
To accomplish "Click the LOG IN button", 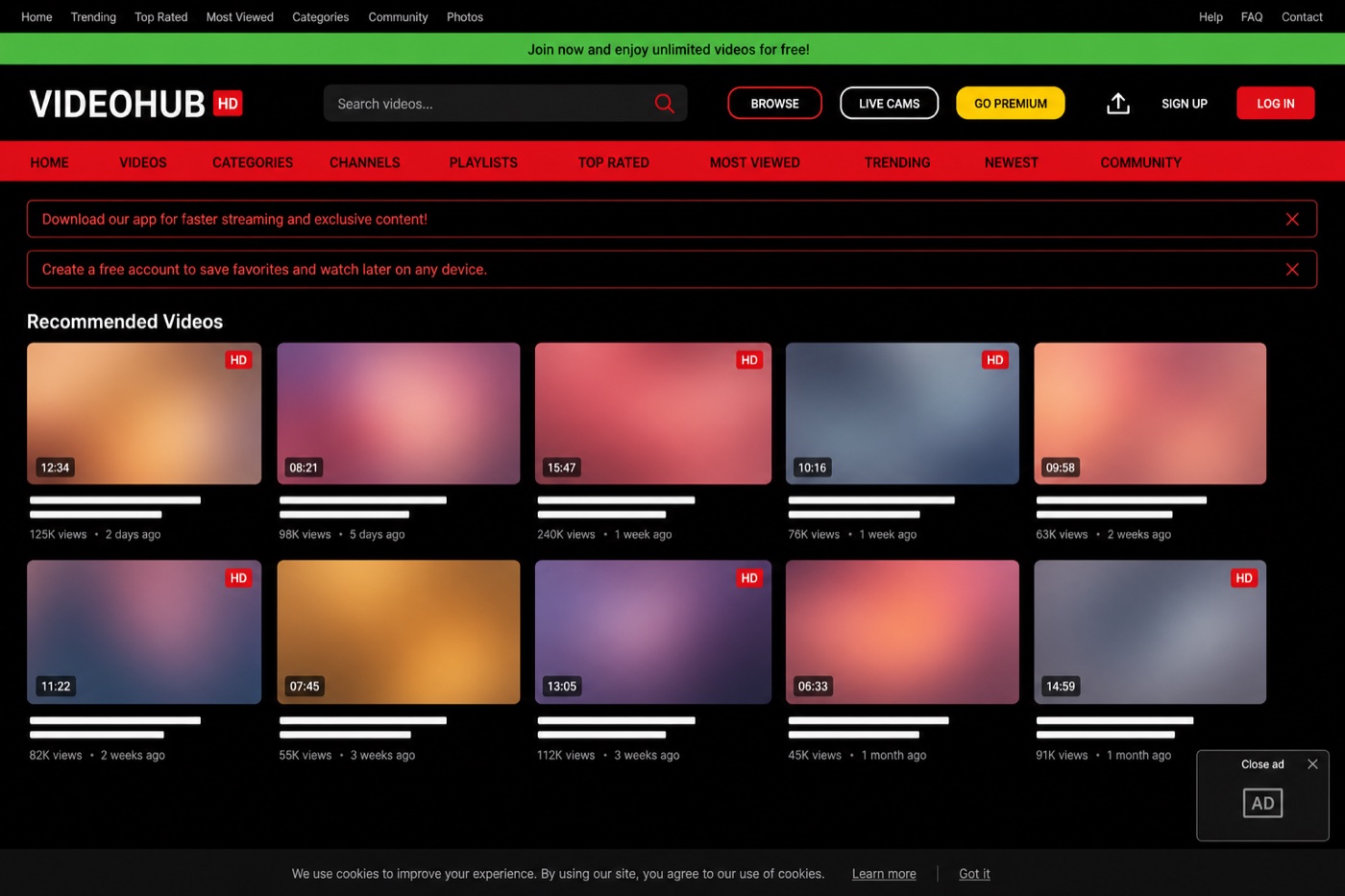I will [1276, 104].
